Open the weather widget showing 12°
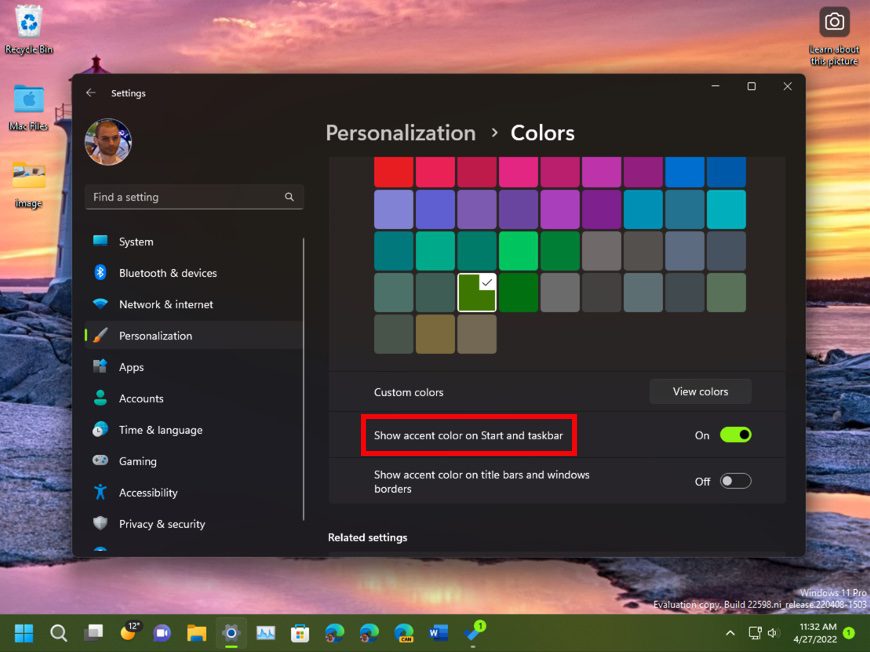Screen dimensions: 870x652 point(129,631)
